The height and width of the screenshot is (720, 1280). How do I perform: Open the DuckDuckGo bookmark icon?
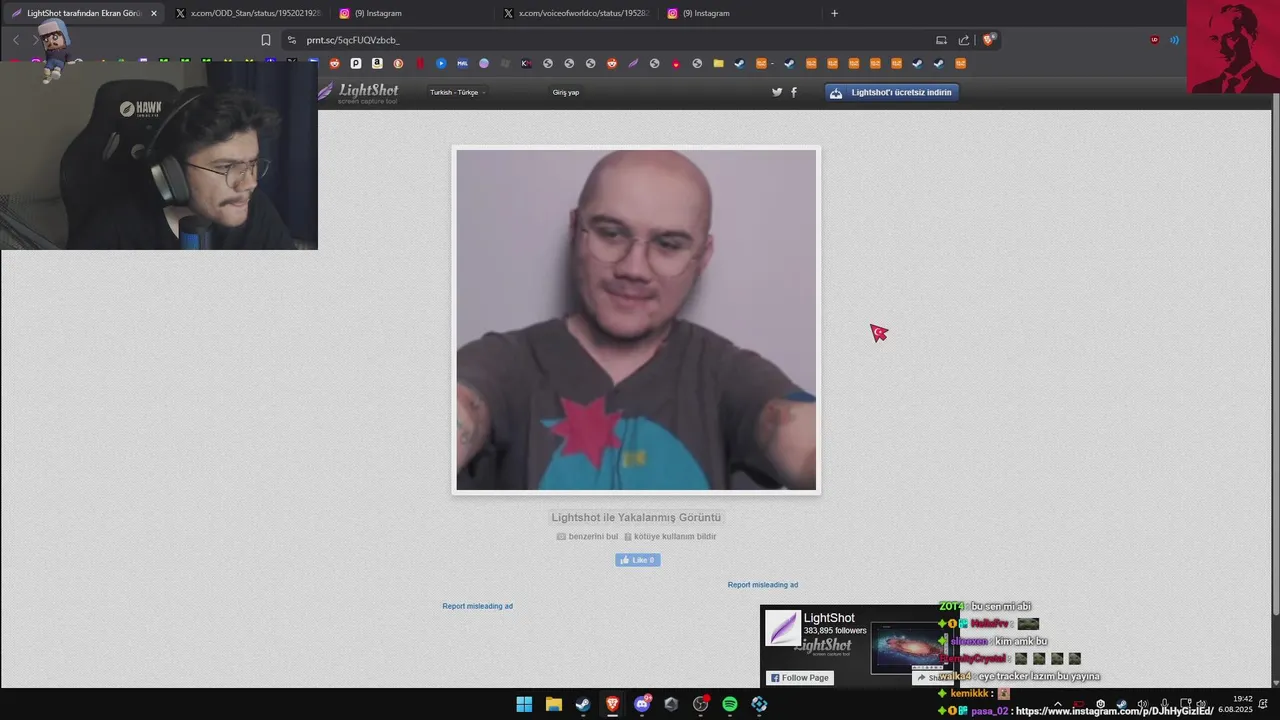point(398,63)
